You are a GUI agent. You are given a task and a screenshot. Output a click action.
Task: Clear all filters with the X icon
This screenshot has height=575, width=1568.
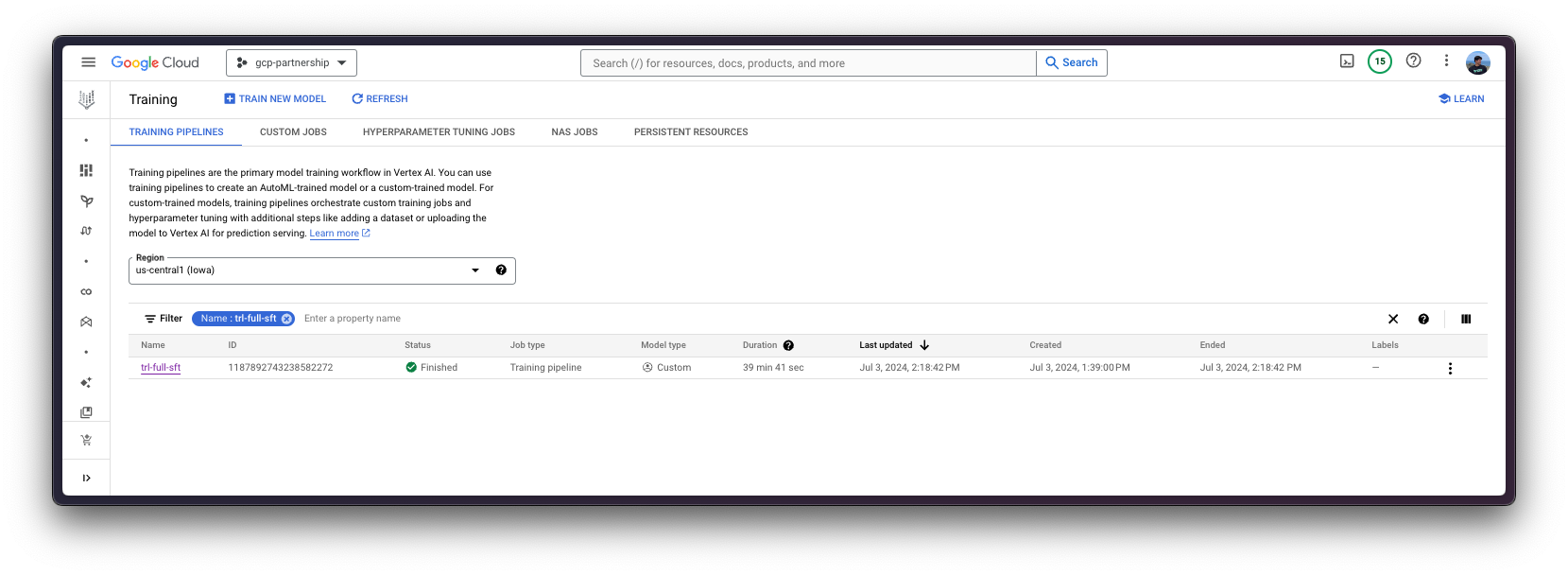coord(1393,319)
